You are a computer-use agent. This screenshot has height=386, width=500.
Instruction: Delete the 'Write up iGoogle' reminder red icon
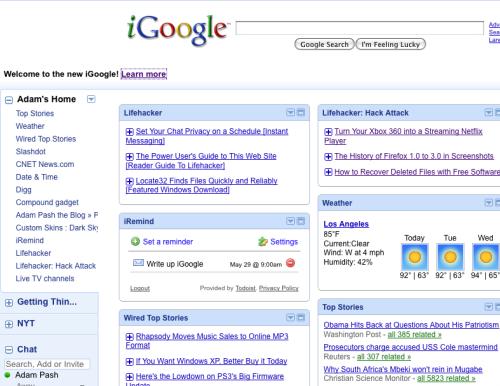291,263
